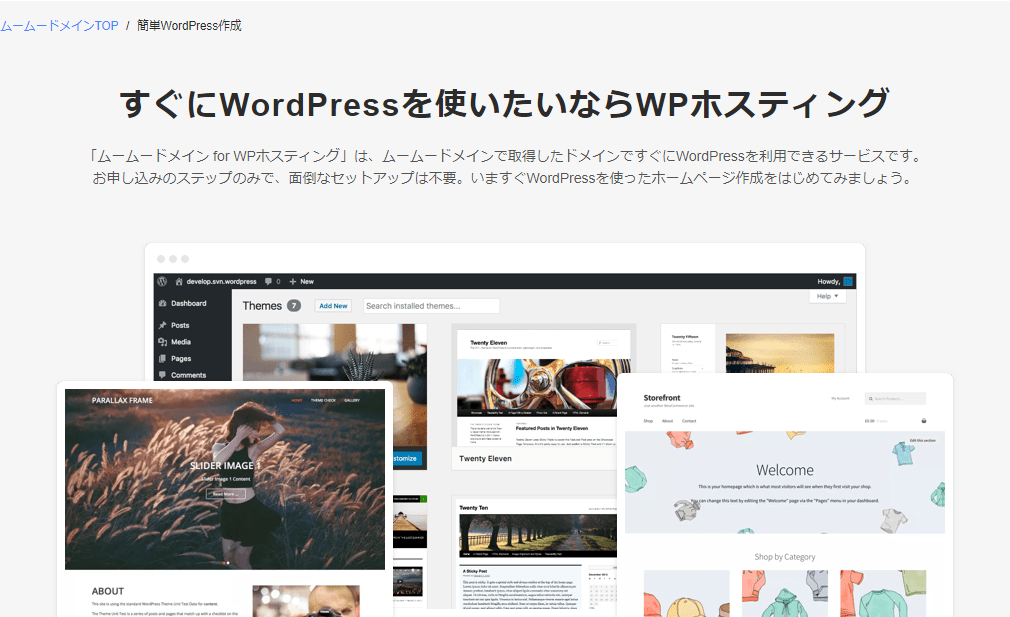Viewport: 1010px width, 617px height.
Task: Open Media in the WordPress sidebar
Action: 181,342
